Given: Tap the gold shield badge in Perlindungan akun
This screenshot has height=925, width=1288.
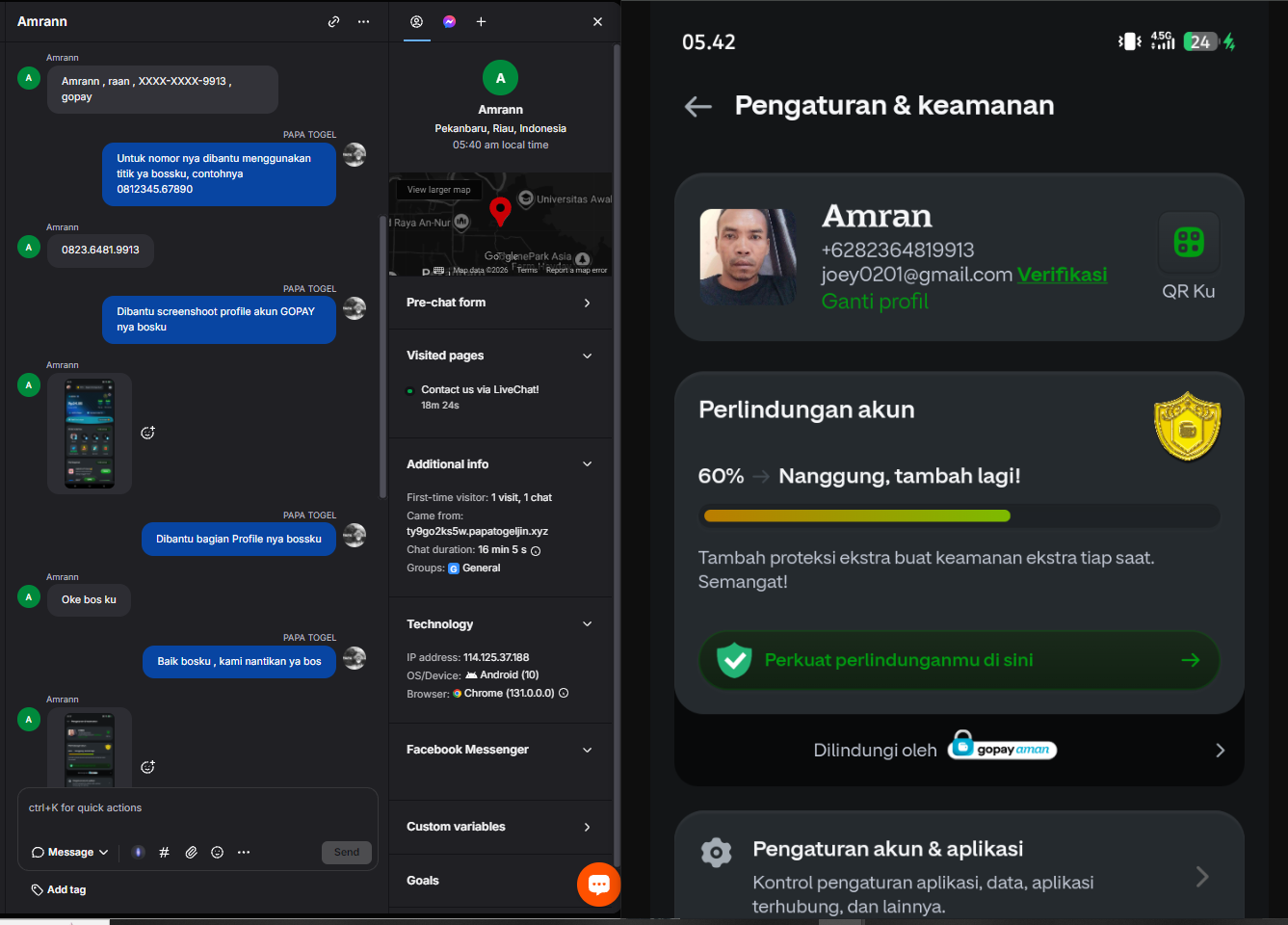Looking at the screenshot, I should pyautogui.click(x=1187, y=426).
